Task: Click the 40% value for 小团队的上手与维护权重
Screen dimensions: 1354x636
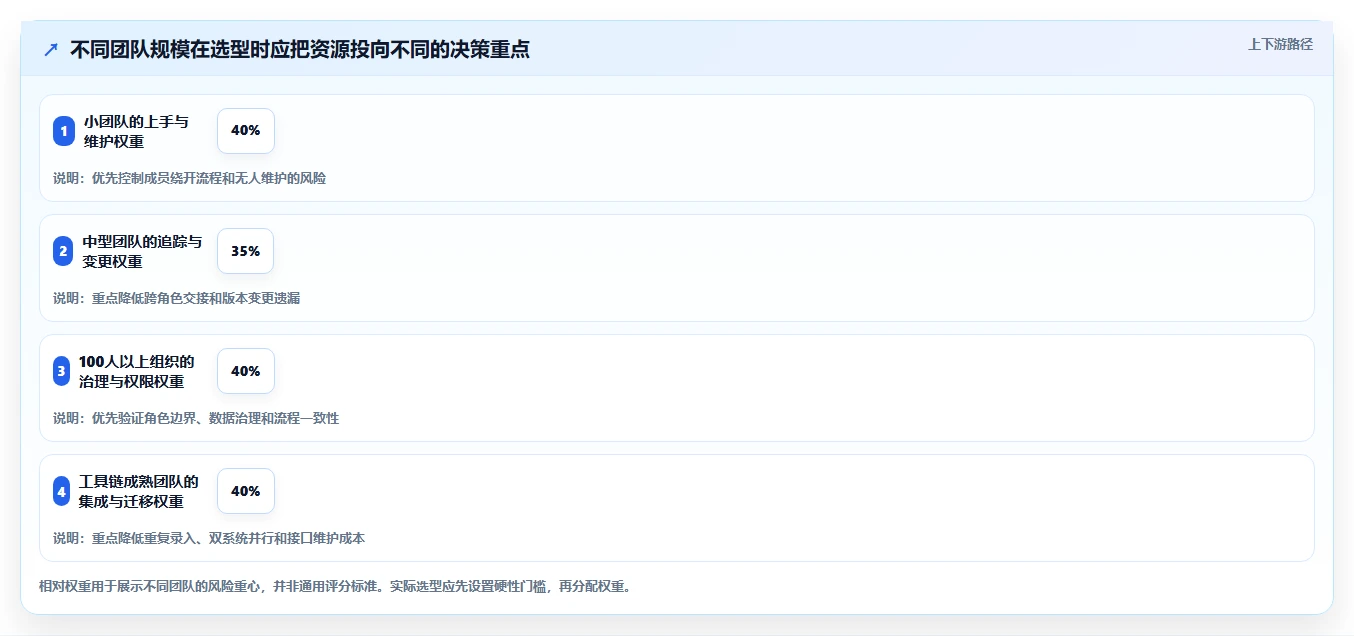Action: (246, 131)
